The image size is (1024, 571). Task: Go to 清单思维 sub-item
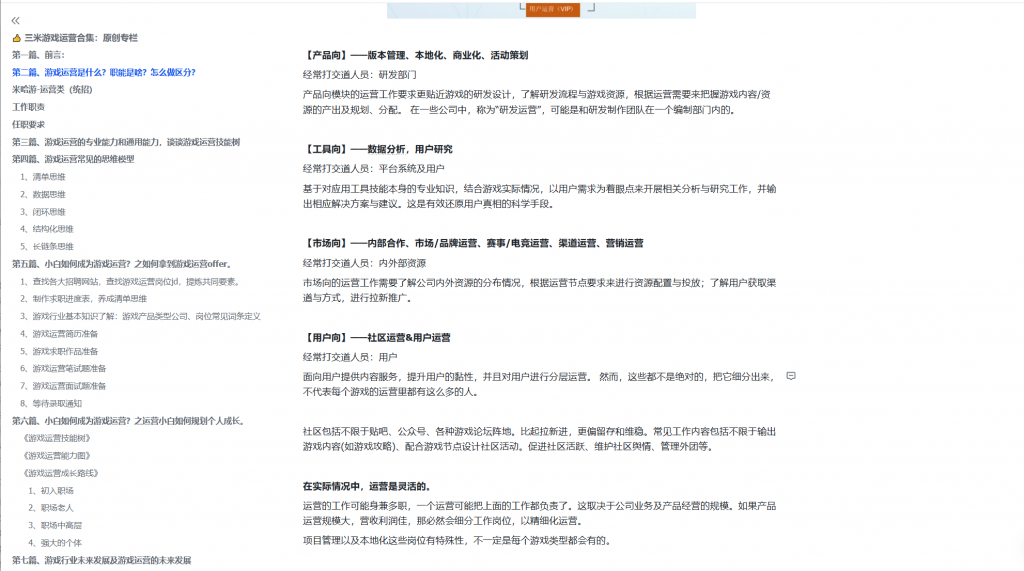(49, 176)
